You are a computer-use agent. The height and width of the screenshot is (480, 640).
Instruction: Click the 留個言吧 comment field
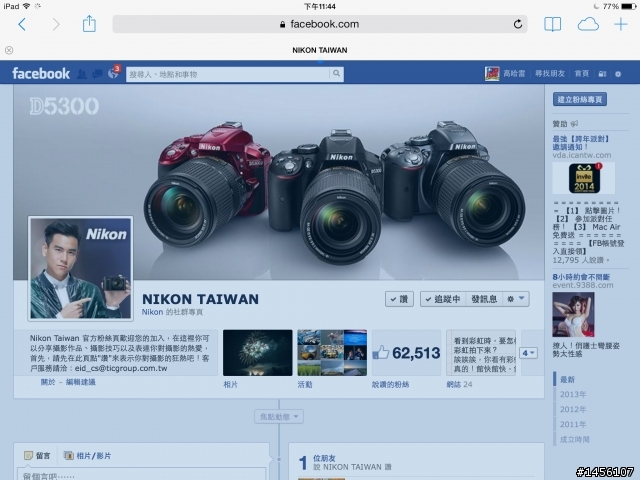pyautogui.click(x=141, y=474)
